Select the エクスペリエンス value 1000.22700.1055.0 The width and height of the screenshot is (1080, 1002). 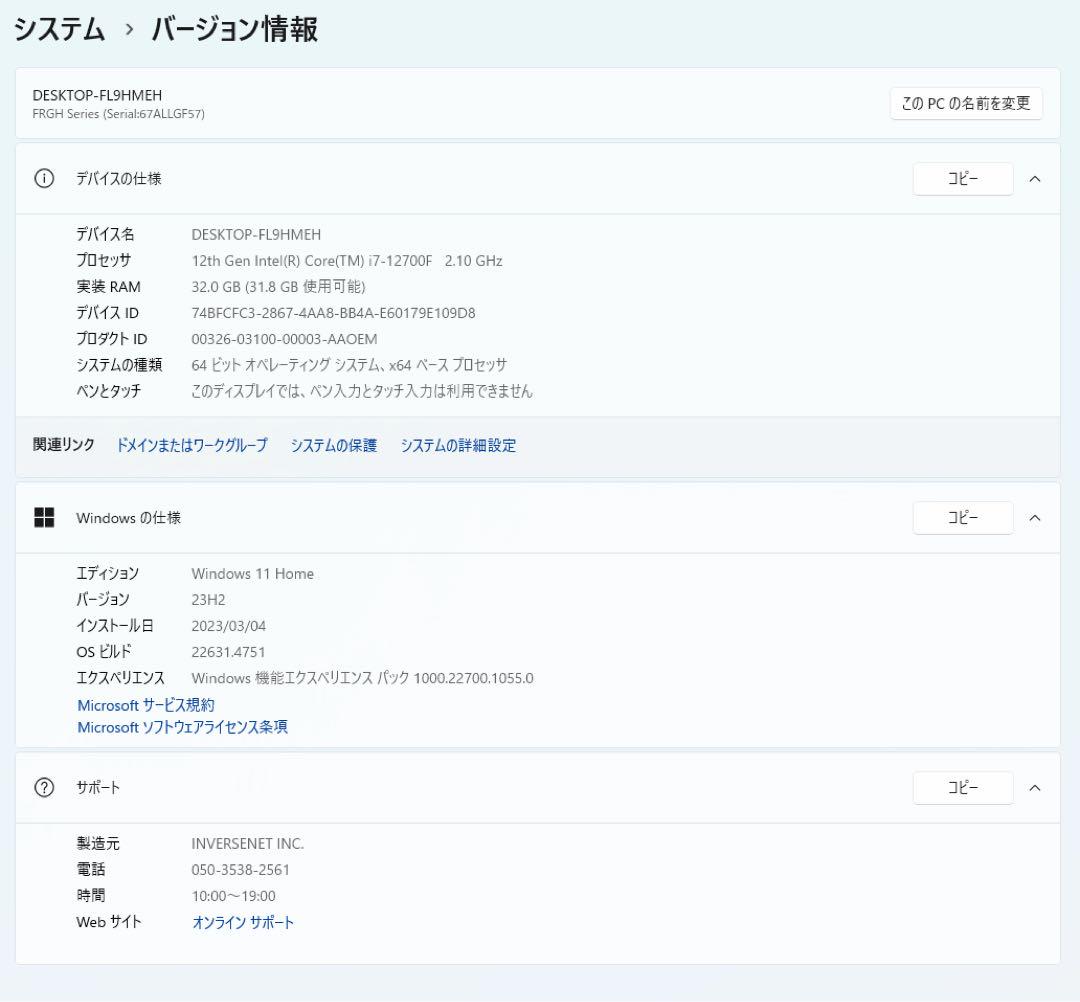[x=363, y=678]
